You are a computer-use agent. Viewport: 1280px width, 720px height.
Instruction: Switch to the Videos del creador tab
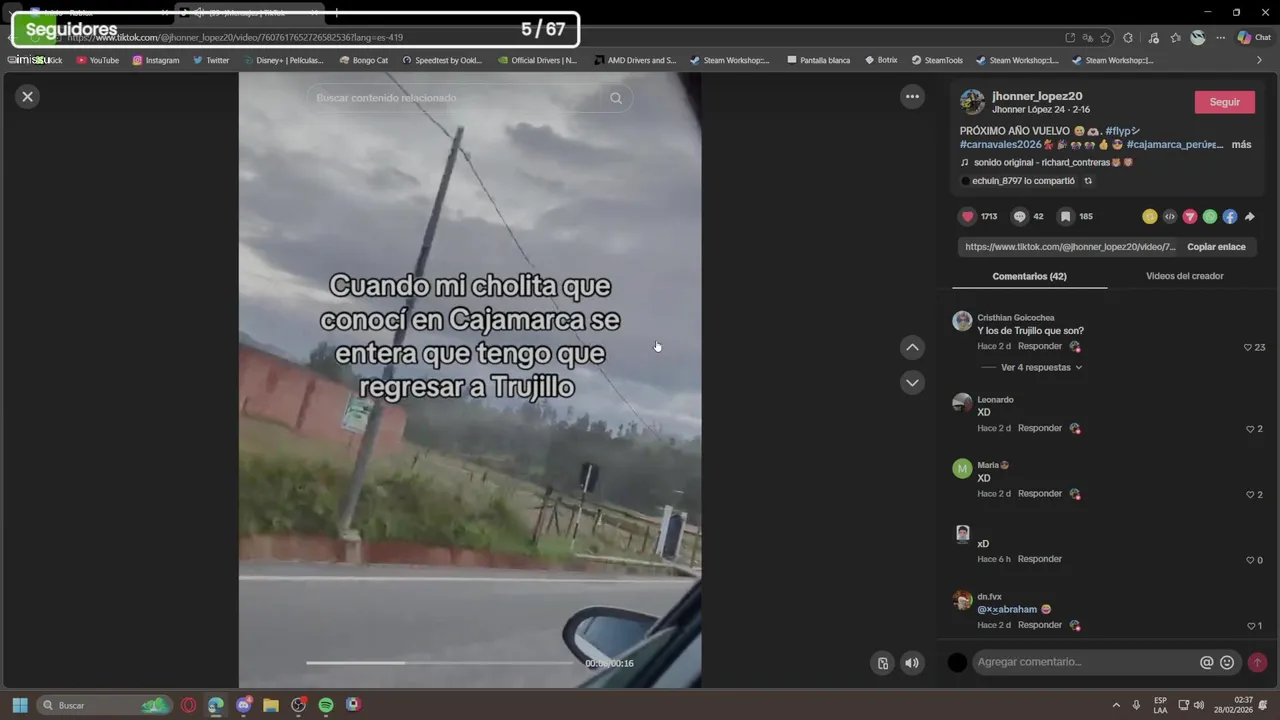coord(1184,276)
